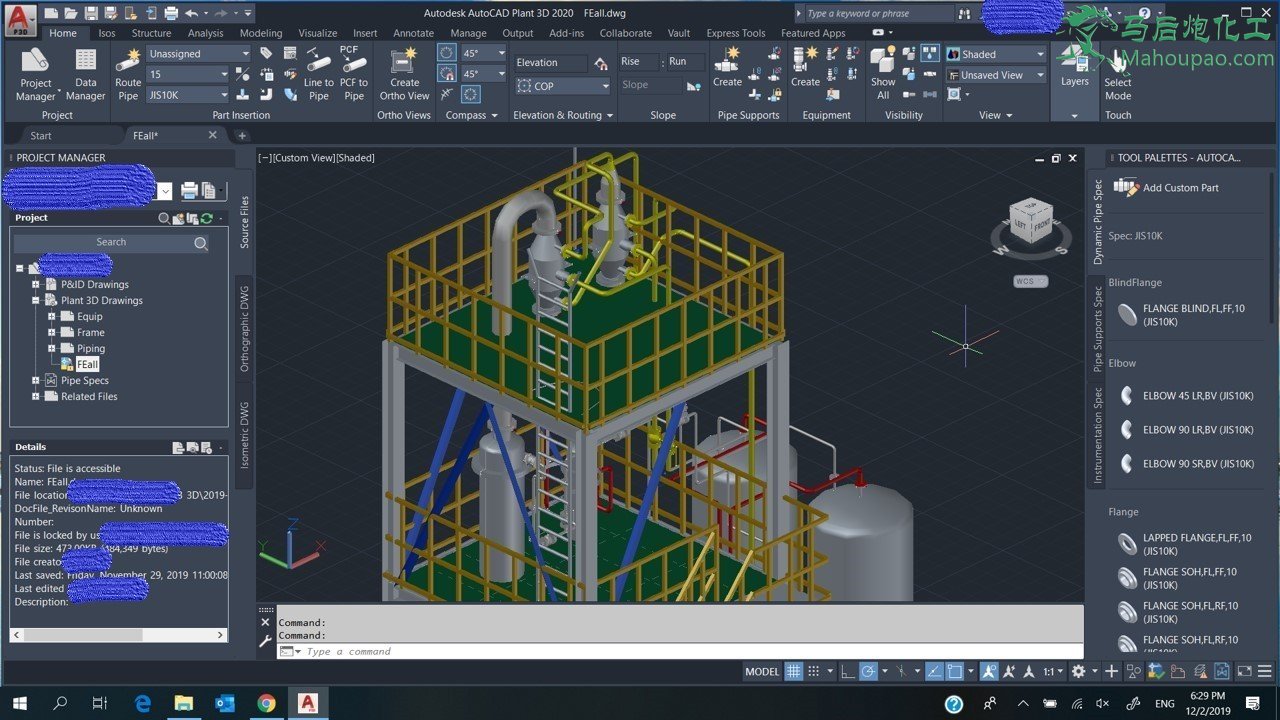Select Line to Pipe tool
Image resolution: width=1280 pixels, height=720 pixels.
tap(319, 74)
